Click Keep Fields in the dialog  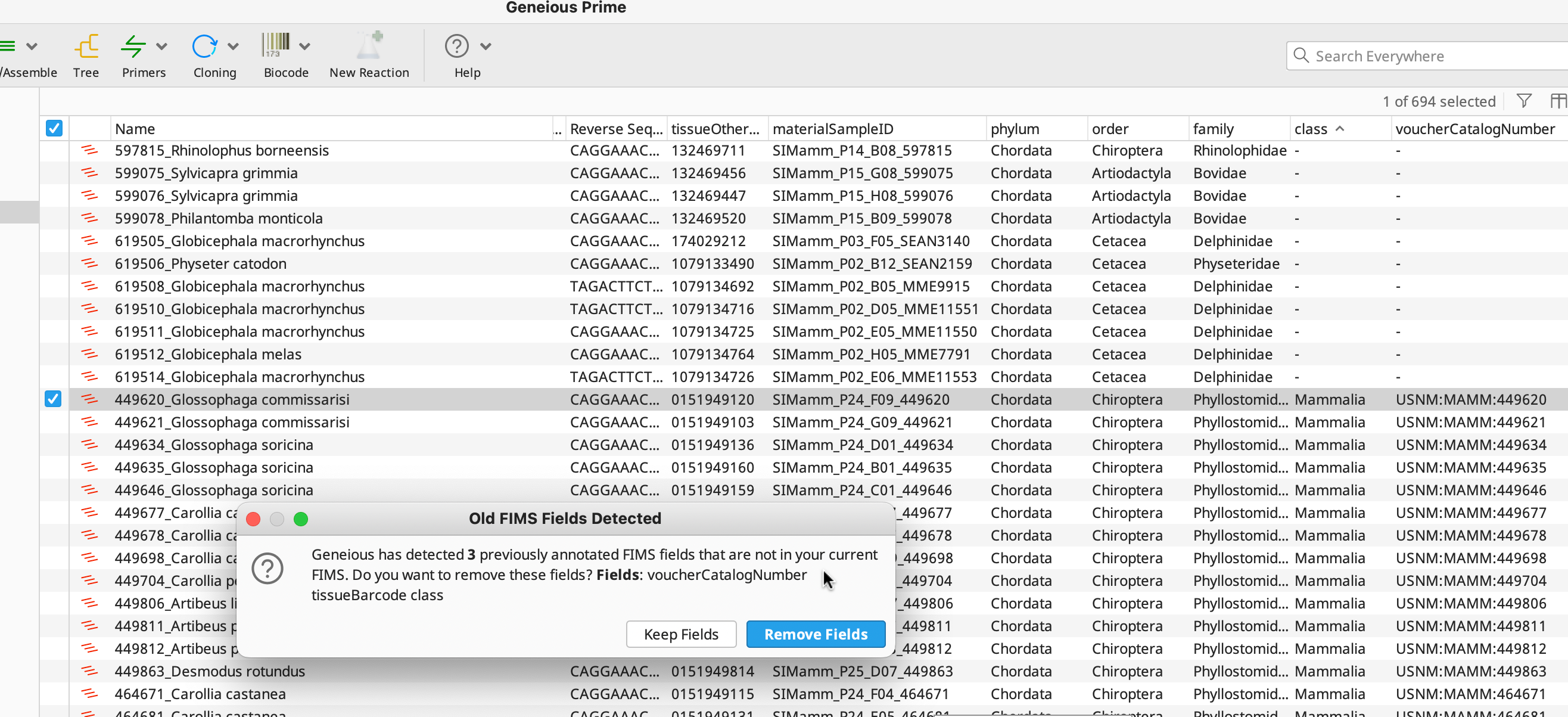(681, 634)
